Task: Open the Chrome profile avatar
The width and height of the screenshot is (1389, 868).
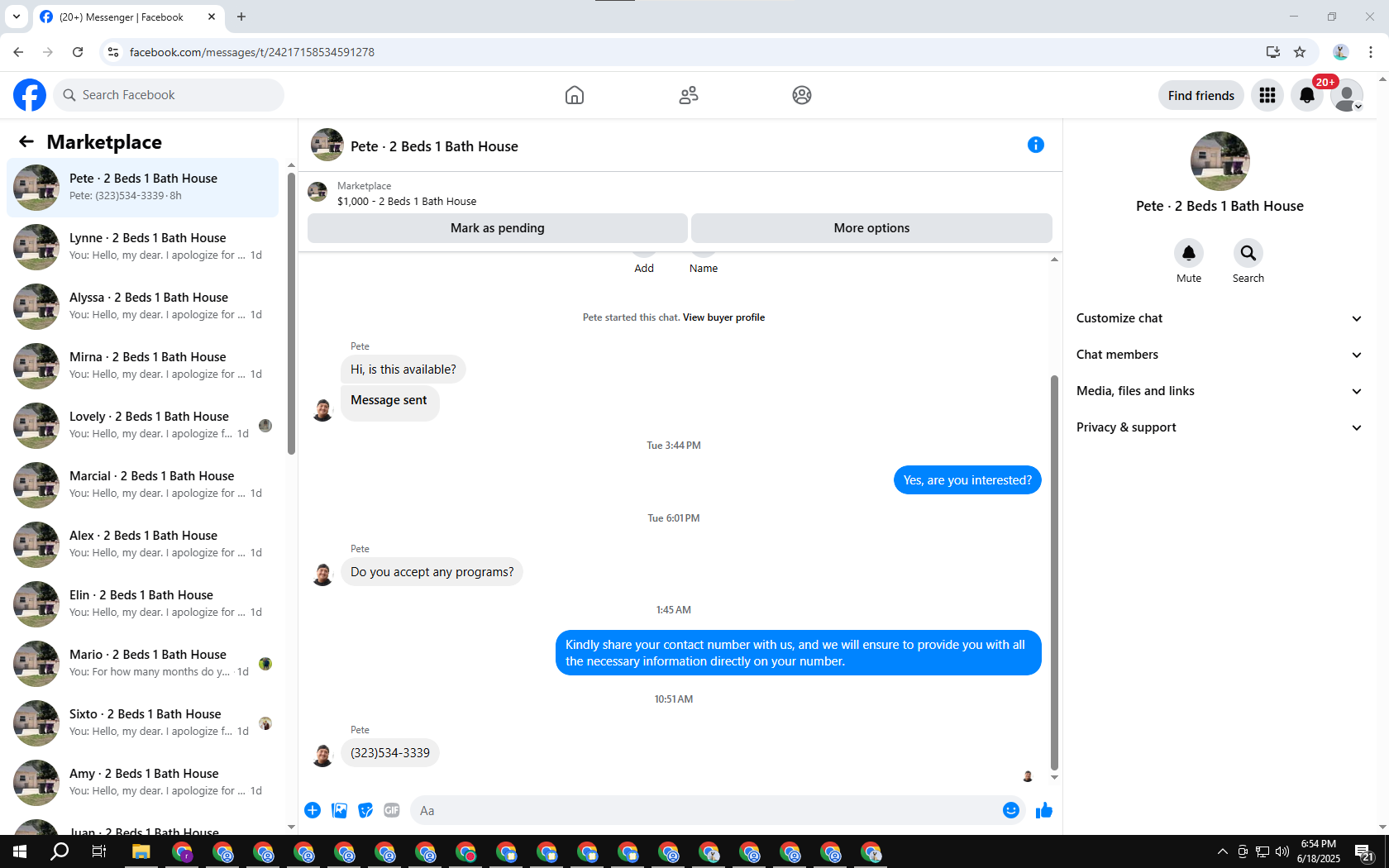Action: pos(1341,52)
